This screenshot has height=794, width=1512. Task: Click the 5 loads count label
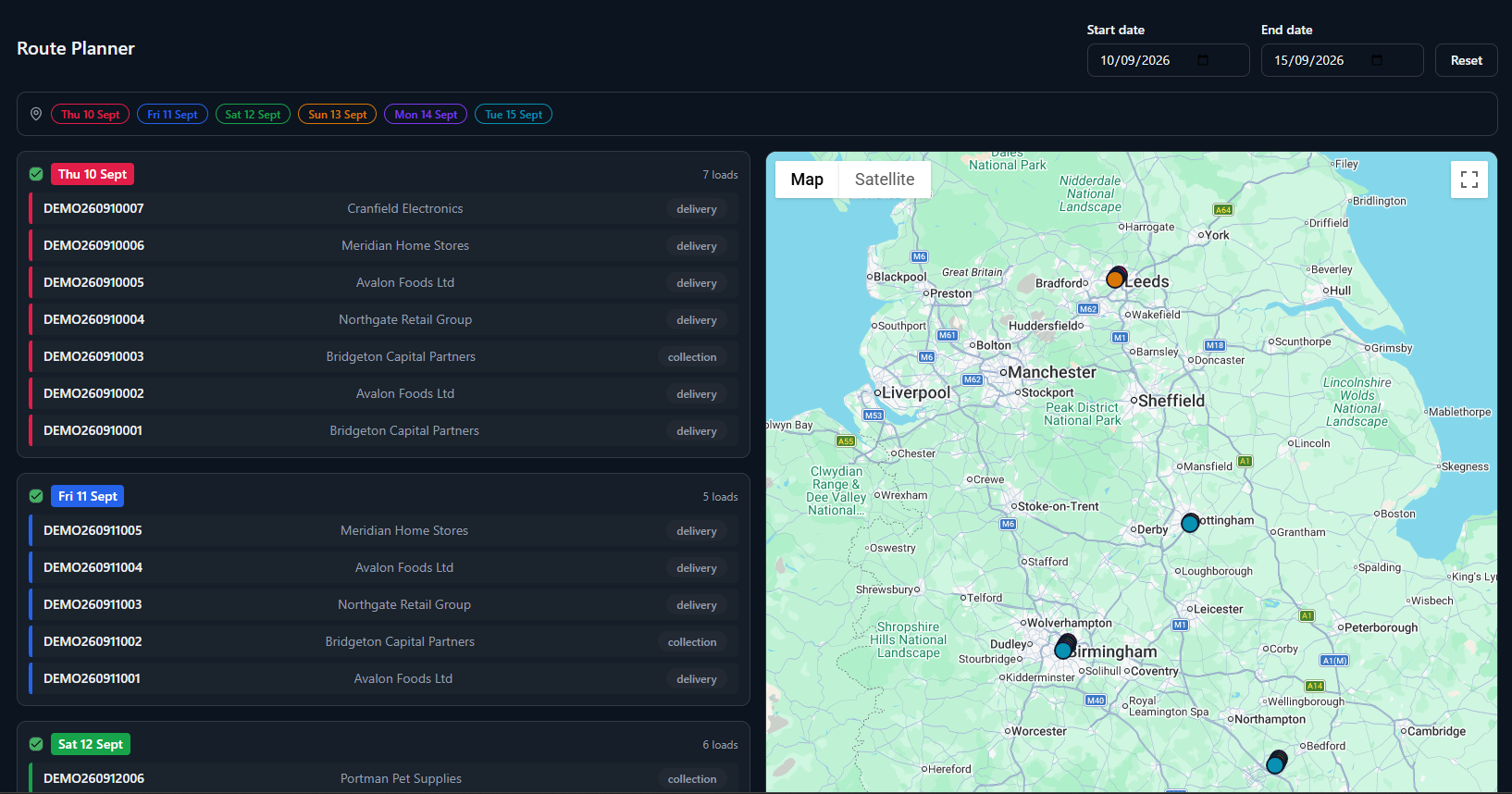720,496
